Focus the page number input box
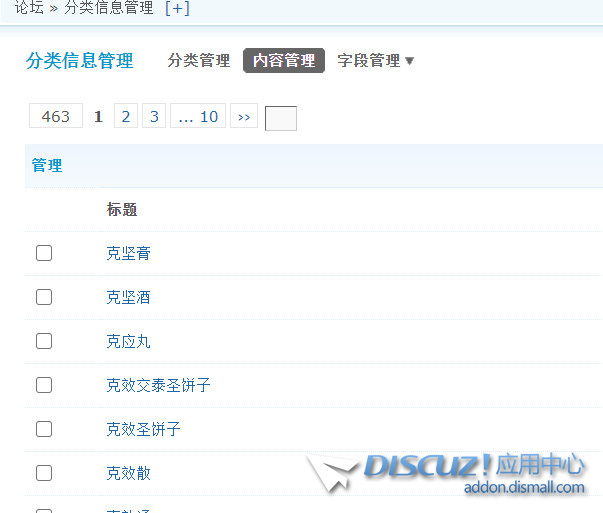Image resolution: width=603 pixels, height=513 pixels. tap(281, 118)
